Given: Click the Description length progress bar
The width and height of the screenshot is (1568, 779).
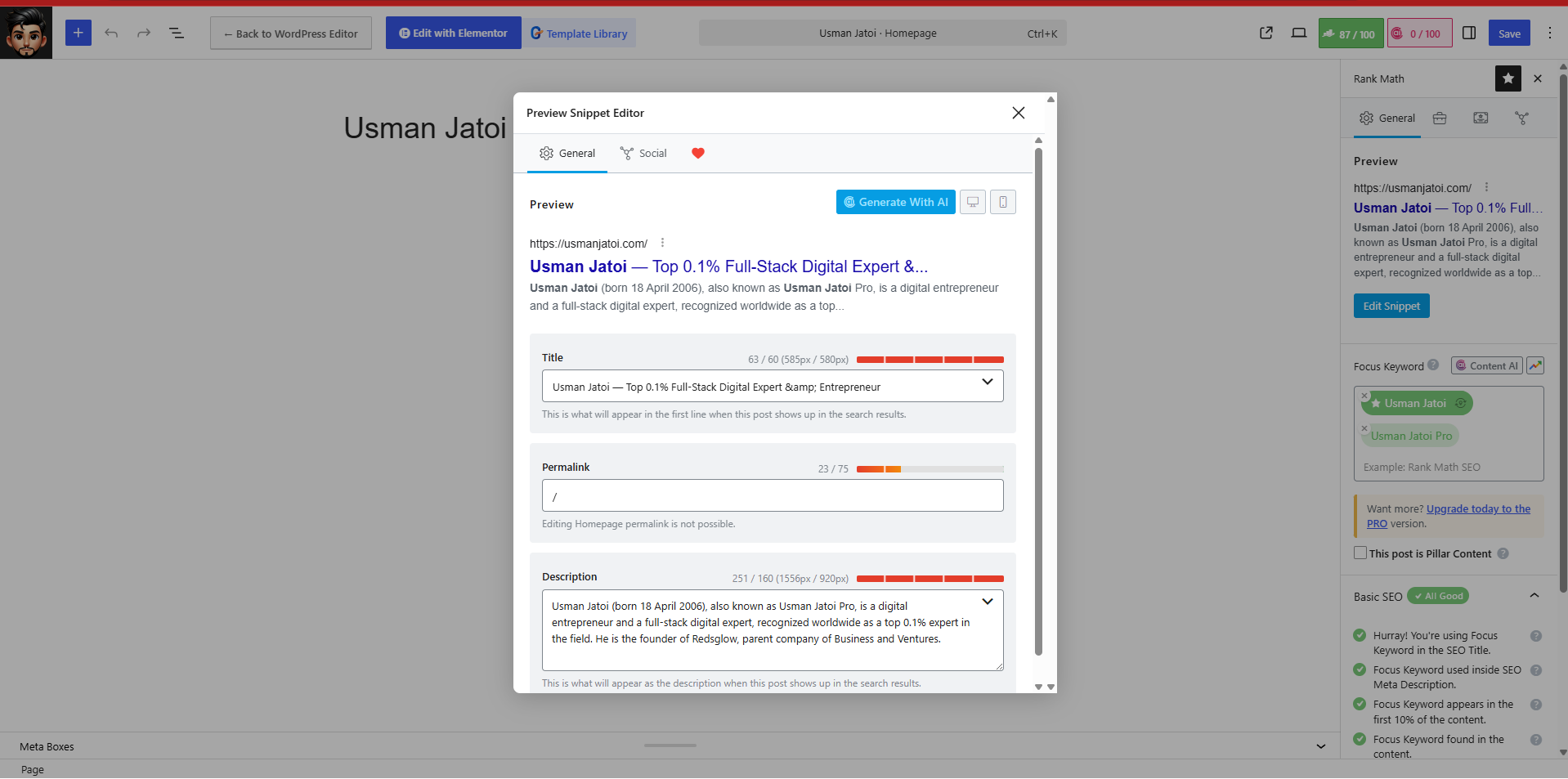Looking at the screenshot, I should 930,579.
